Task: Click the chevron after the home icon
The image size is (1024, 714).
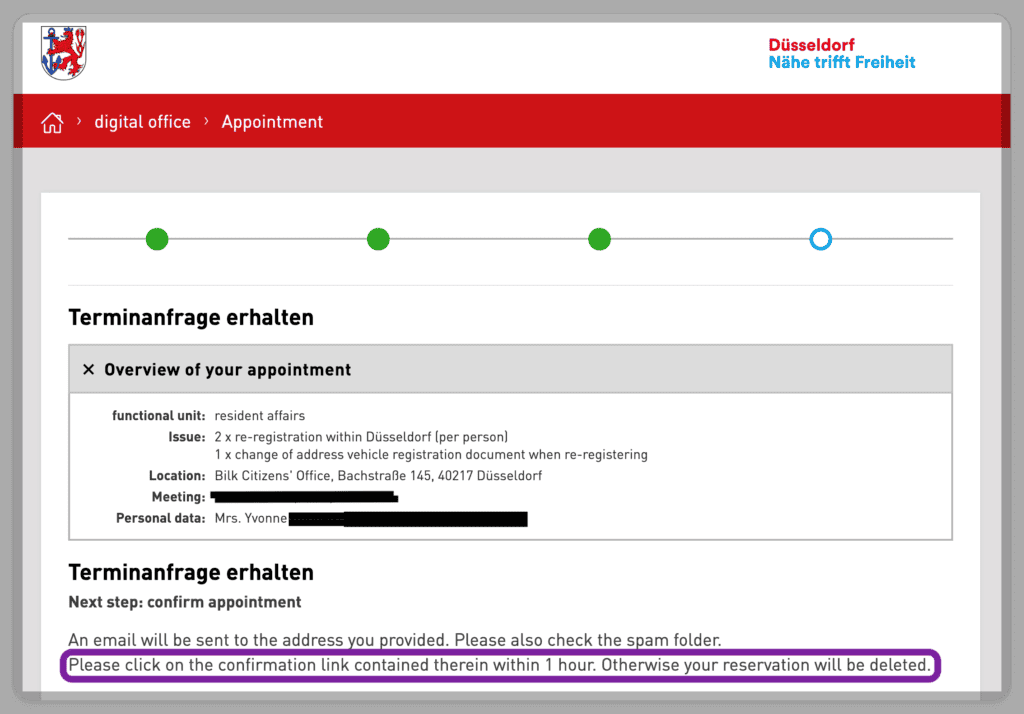Action: coord(78,121)
